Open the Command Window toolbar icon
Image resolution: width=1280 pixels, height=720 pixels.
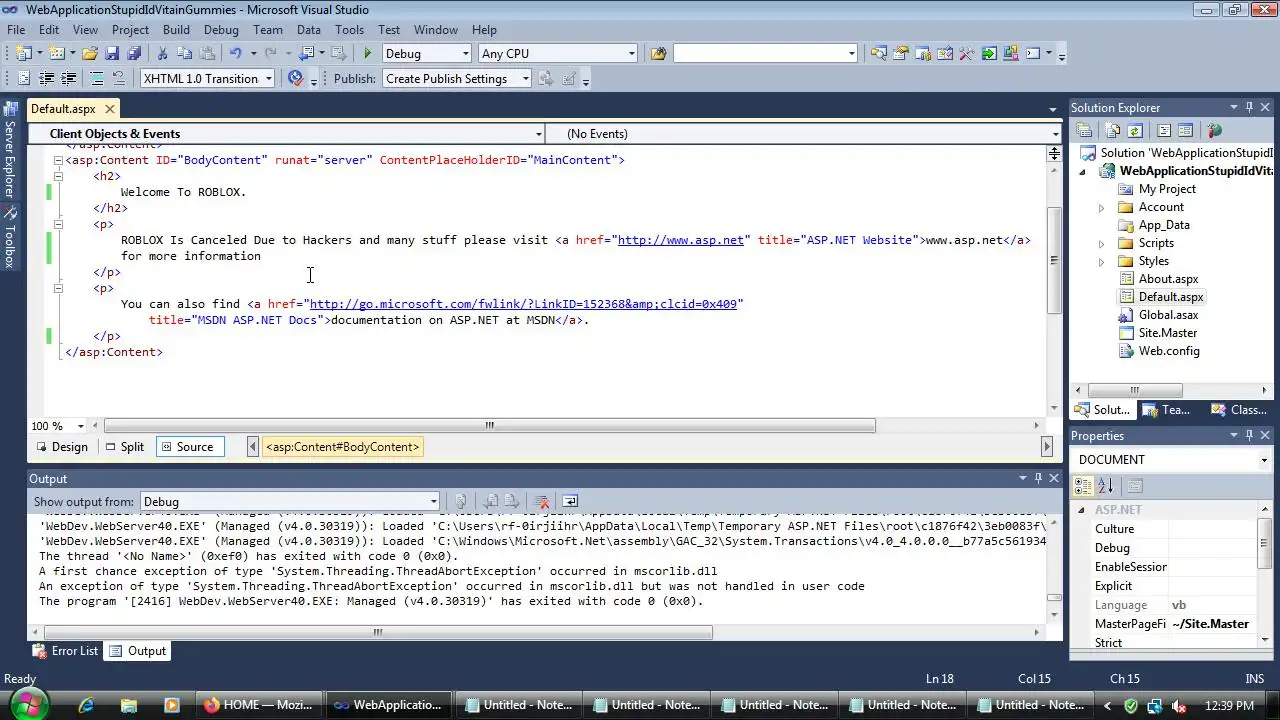(1033, 53)
